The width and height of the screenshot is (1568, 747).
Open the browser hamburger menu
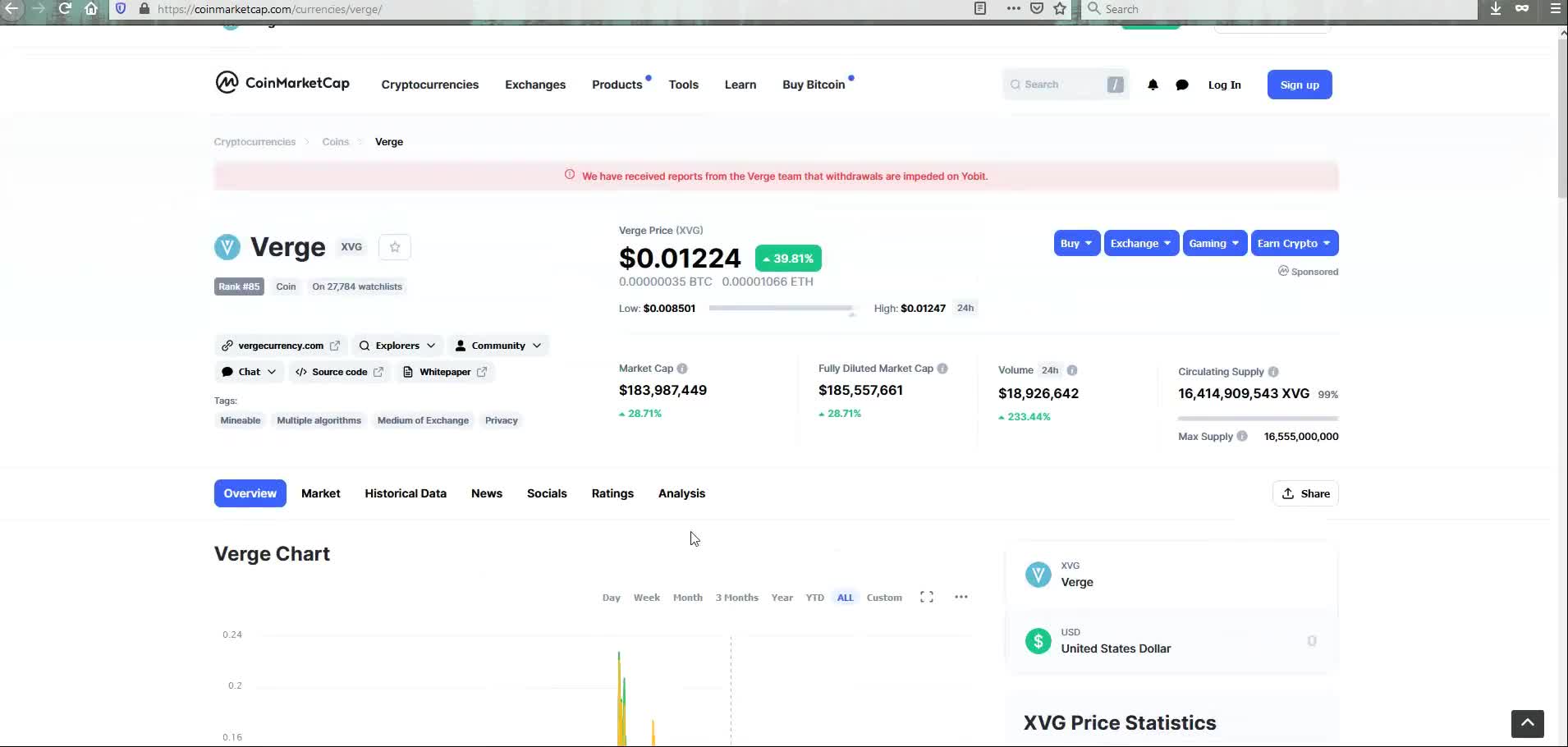click(1555, 9)
